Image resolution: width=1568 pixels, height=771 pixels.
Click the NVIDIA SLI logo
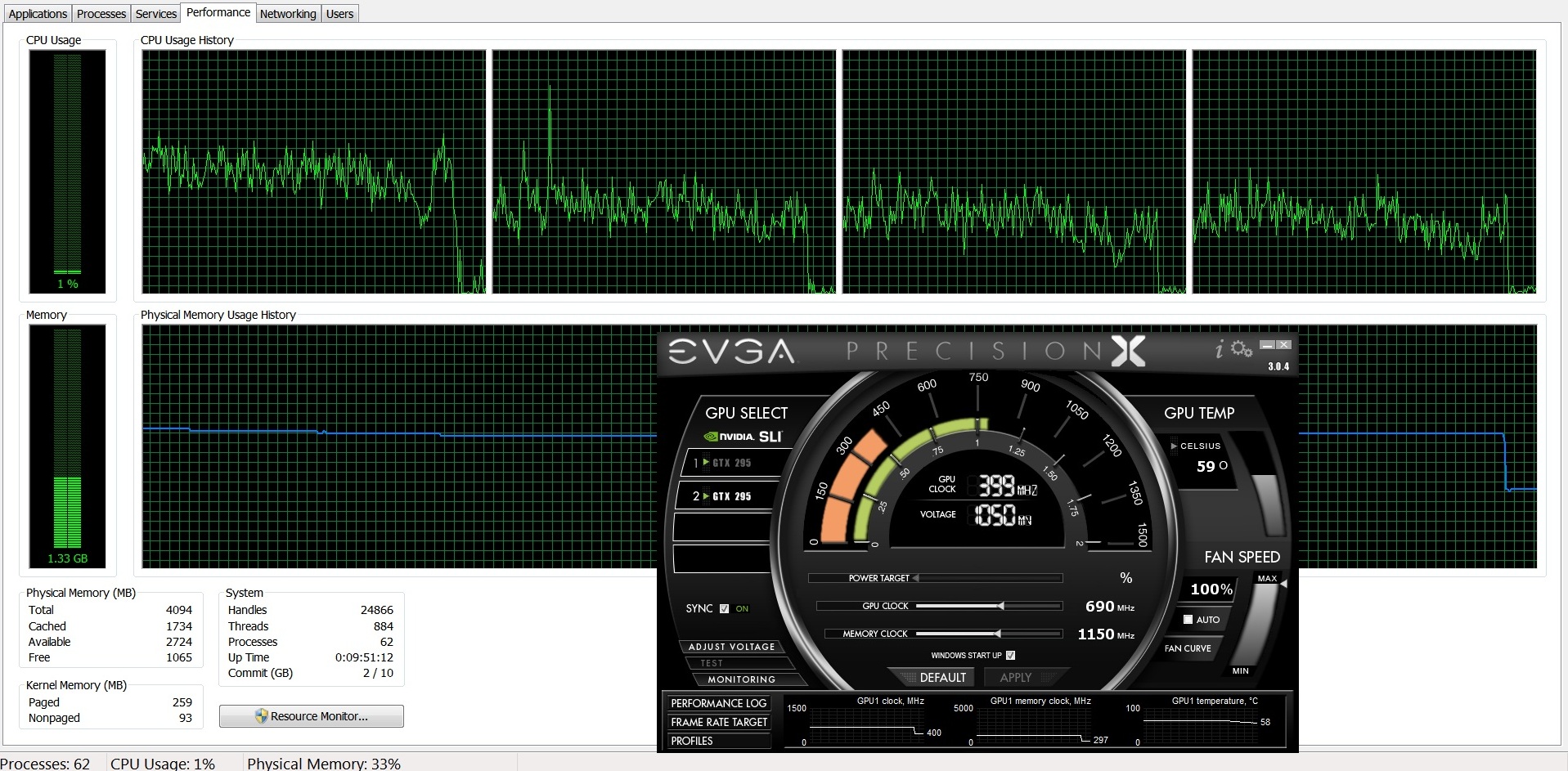tap(744, 437)
